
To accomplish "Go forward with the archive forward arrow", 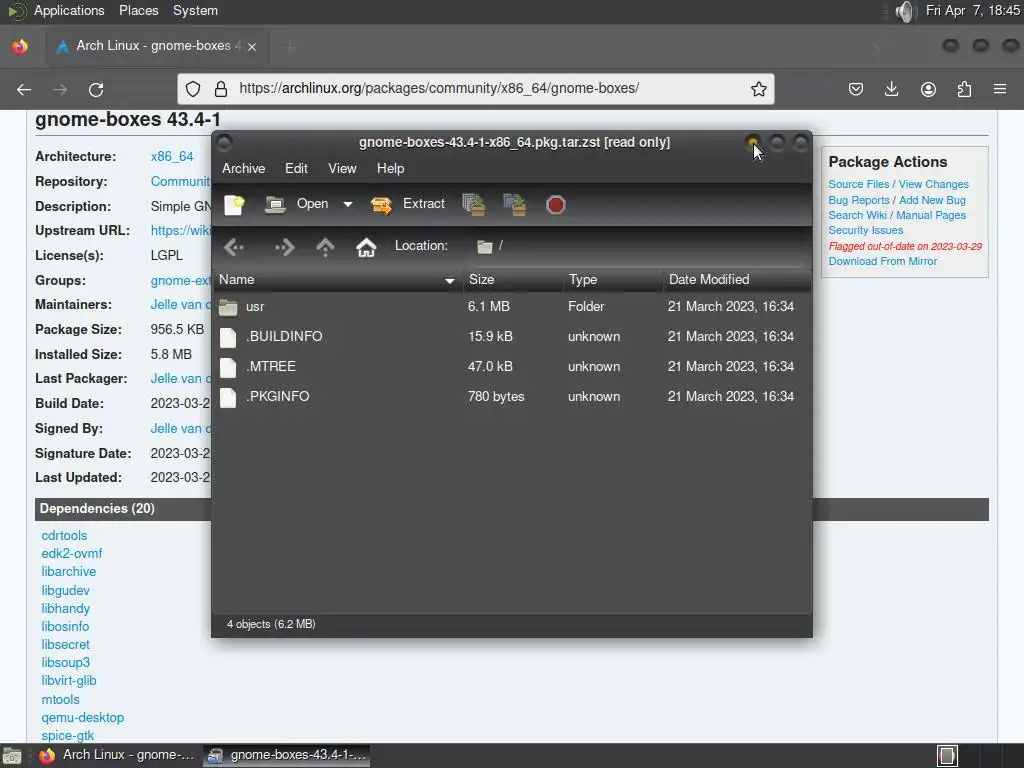I will pos(284,247).
